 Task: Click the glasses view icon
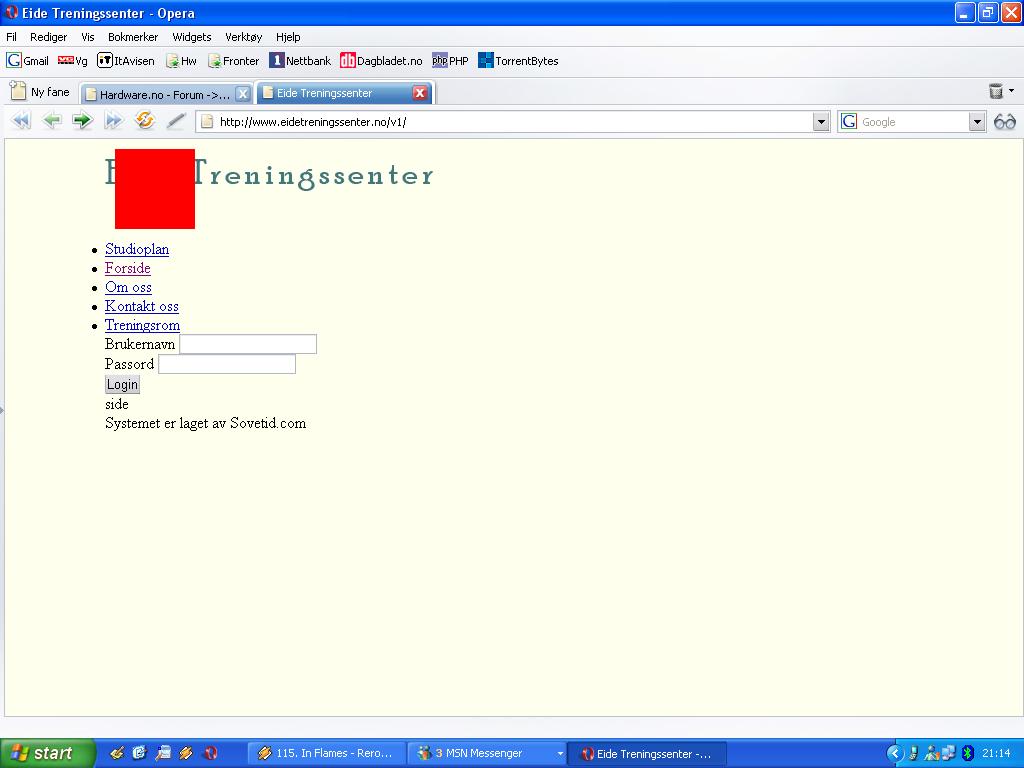pyautogui.click(x=1005, y=121)
